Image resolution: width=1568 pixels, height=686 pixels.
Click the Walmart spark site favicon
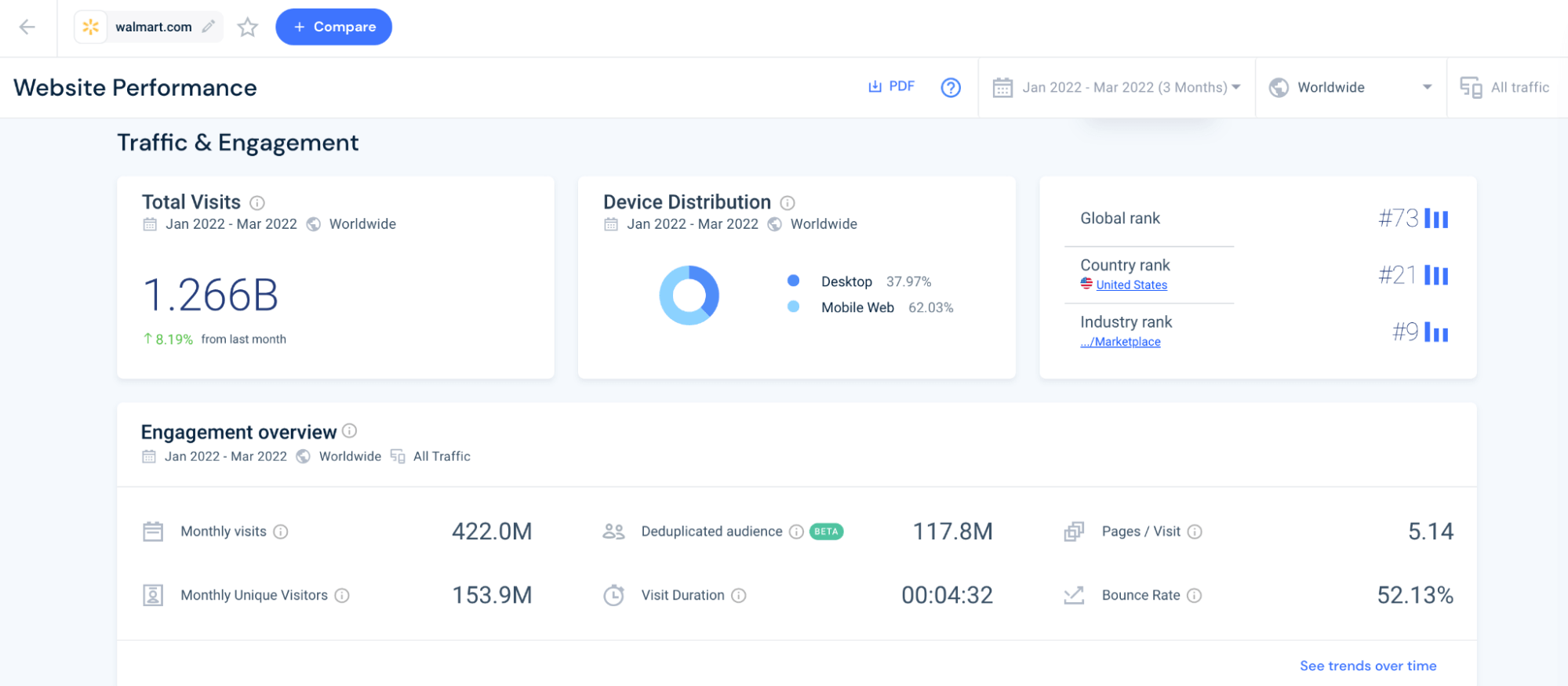click(91, 27)
